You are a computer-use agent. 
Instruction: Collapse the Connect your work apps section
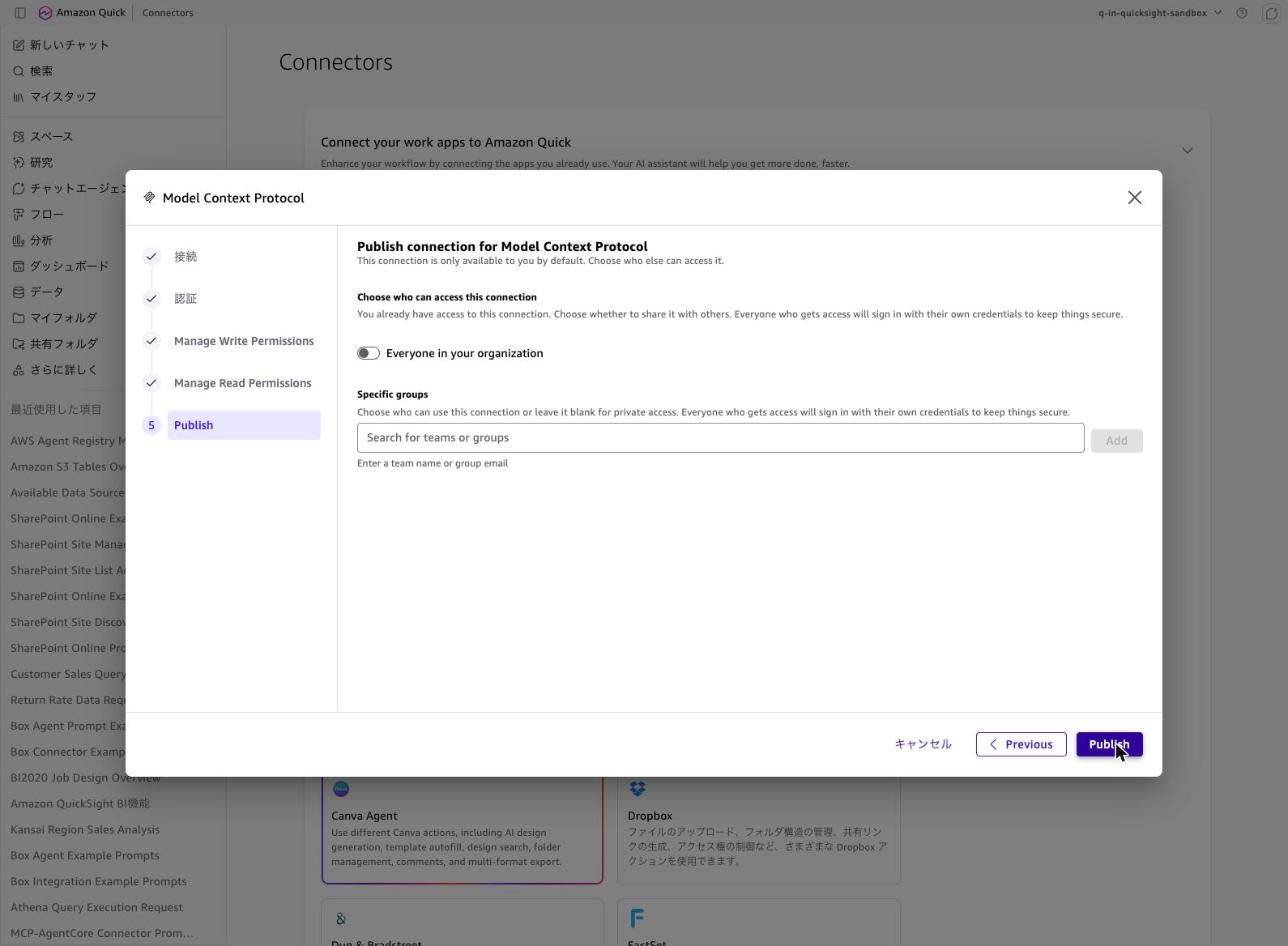(x=1187, y=150)
